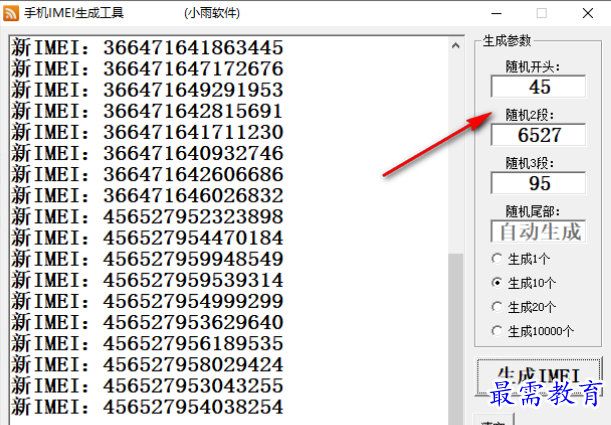Click the 随机尾部 label
The image size is (611, 425).
[533, 212]
